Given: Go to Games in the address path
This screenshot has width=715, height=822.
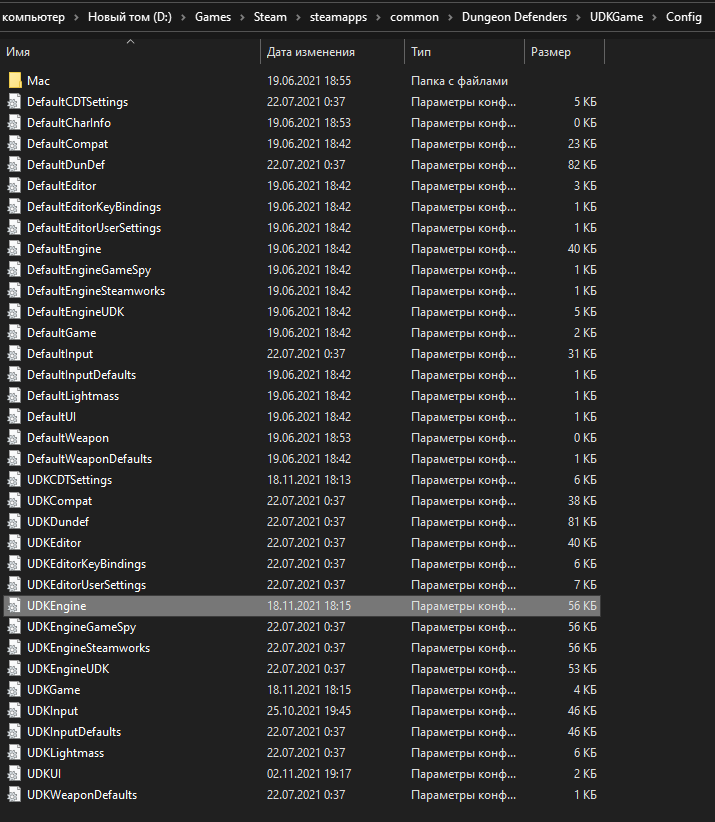Looking at the screenshot, I should tap(213, 17).
